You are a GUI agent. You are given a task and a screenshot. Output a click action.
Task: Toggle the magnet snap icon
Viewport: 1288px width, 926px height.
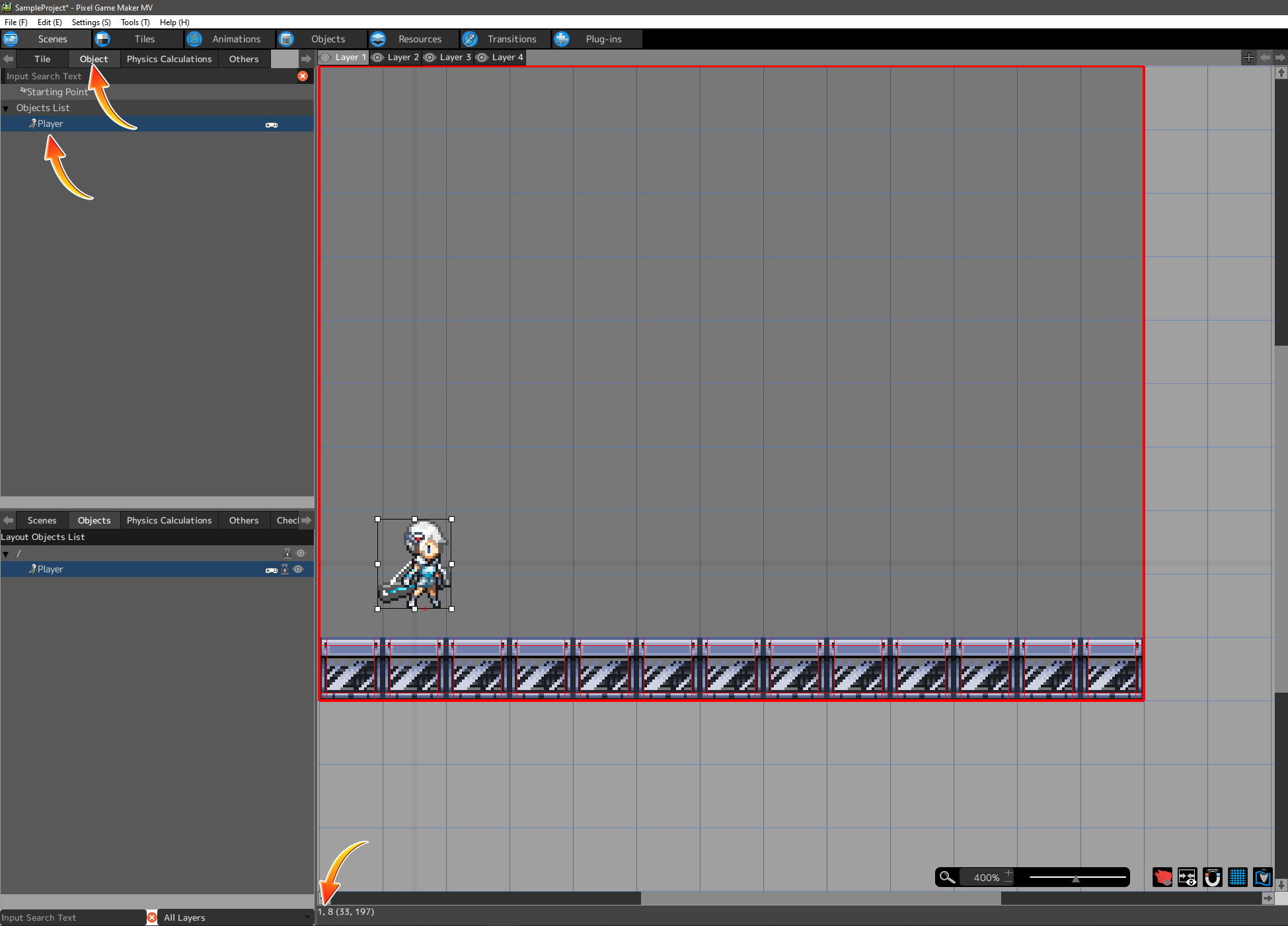pos(1212,877)
